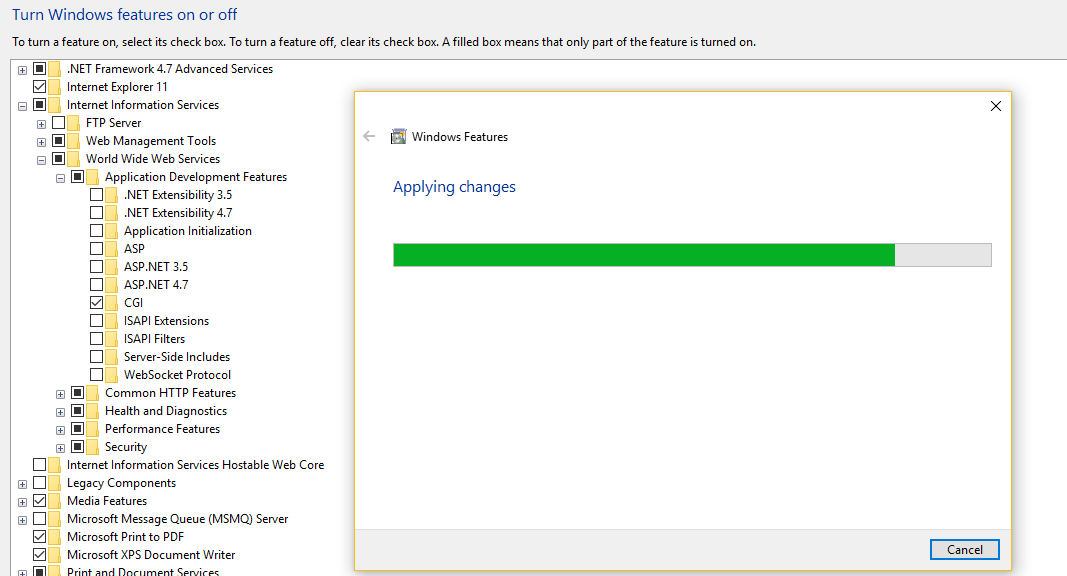This screenshot has width=1067, height=576.
Task: Click the folder icon beside FTP Server
Action: click(x=74, y=123)
